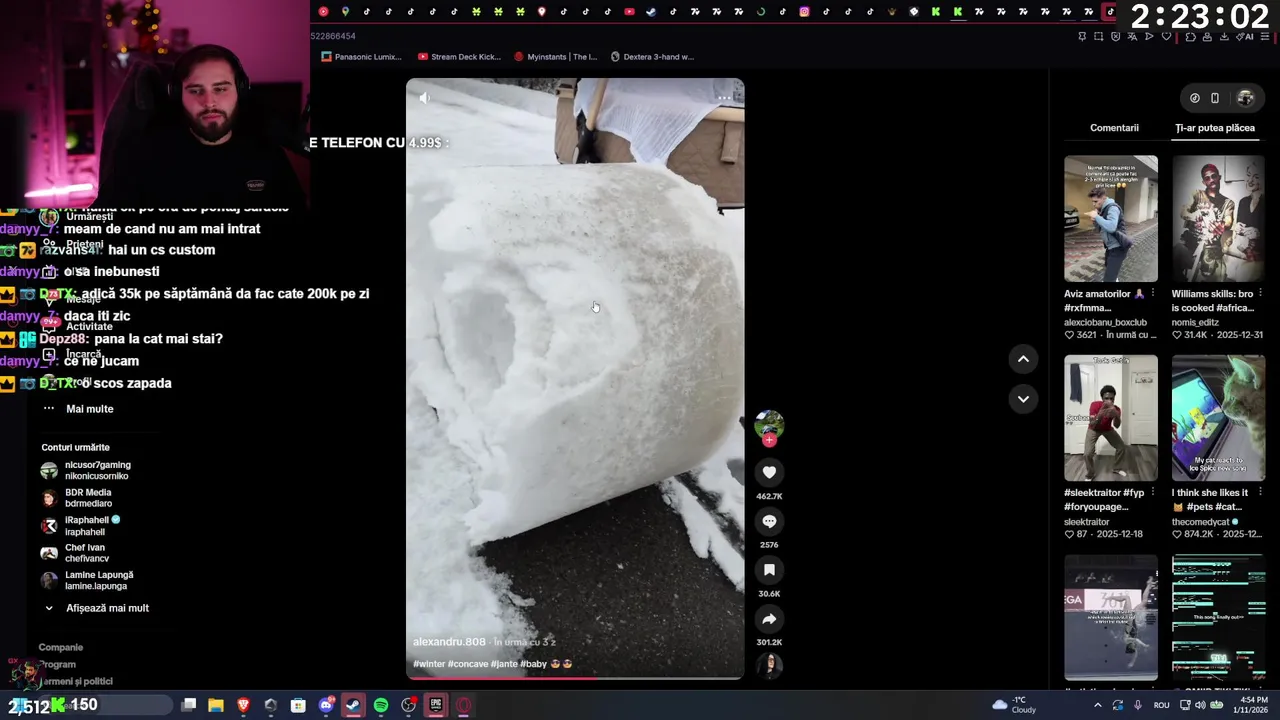
Task: Open Epic Games Launcher from the taskbar
Action: (x=436, y=705)
